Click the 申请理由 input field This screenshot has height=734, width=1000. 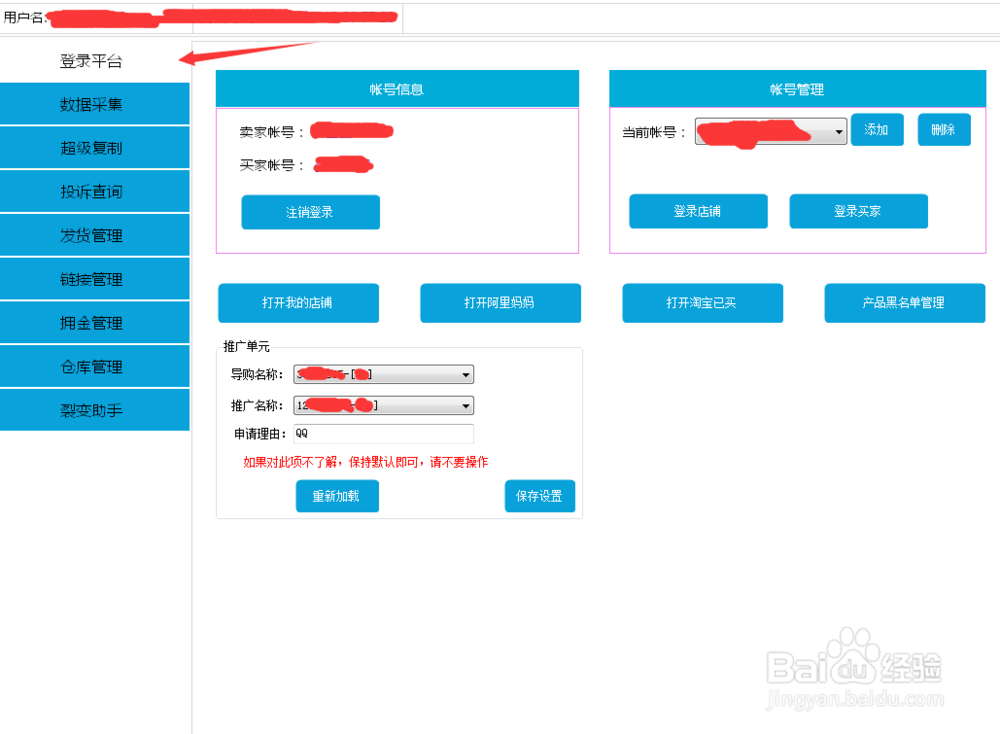[383, 433]
